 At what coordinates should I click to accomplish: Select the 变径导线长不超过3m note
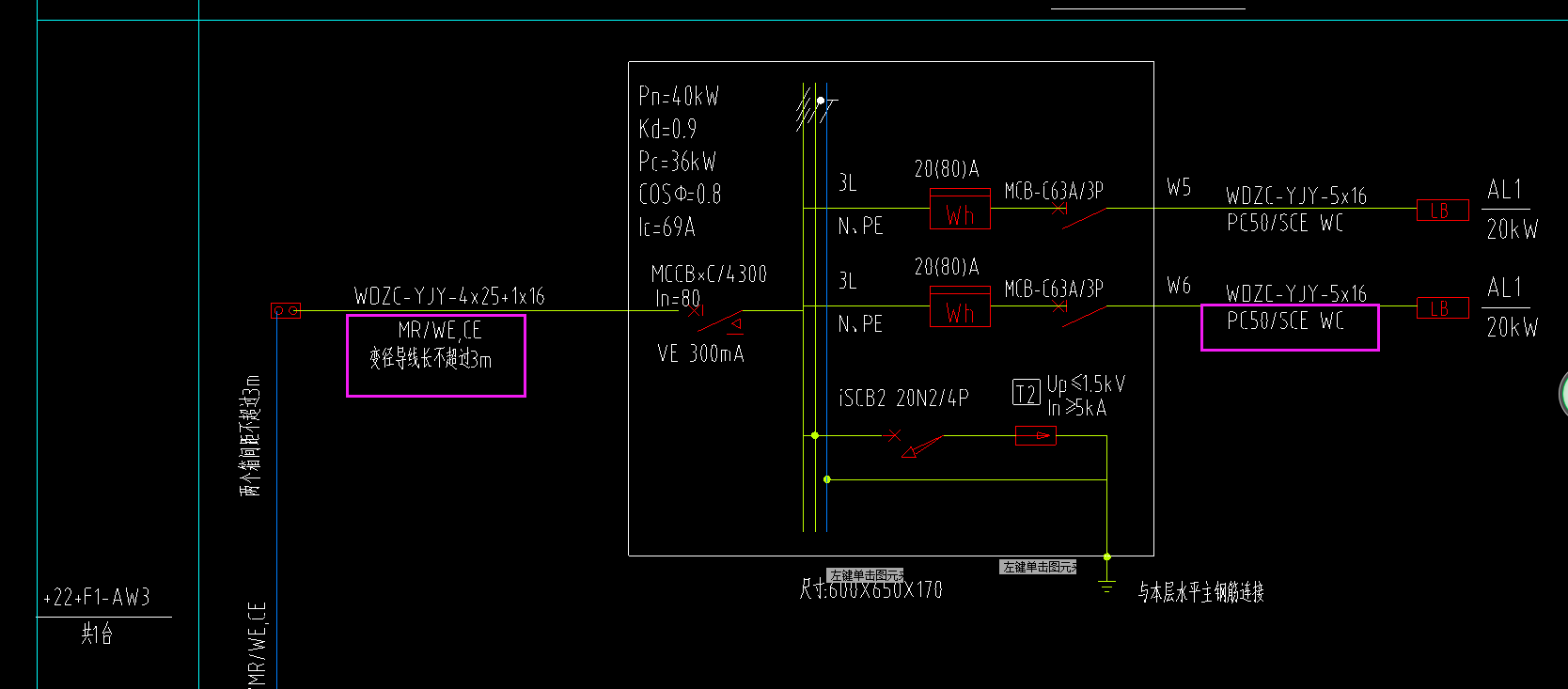(x=431, y=358)
